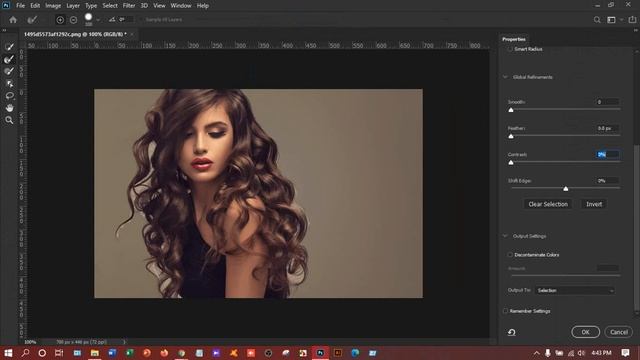Click the Cancel button
This screenshot has height=360, width=640.
[x=618, y=332]
